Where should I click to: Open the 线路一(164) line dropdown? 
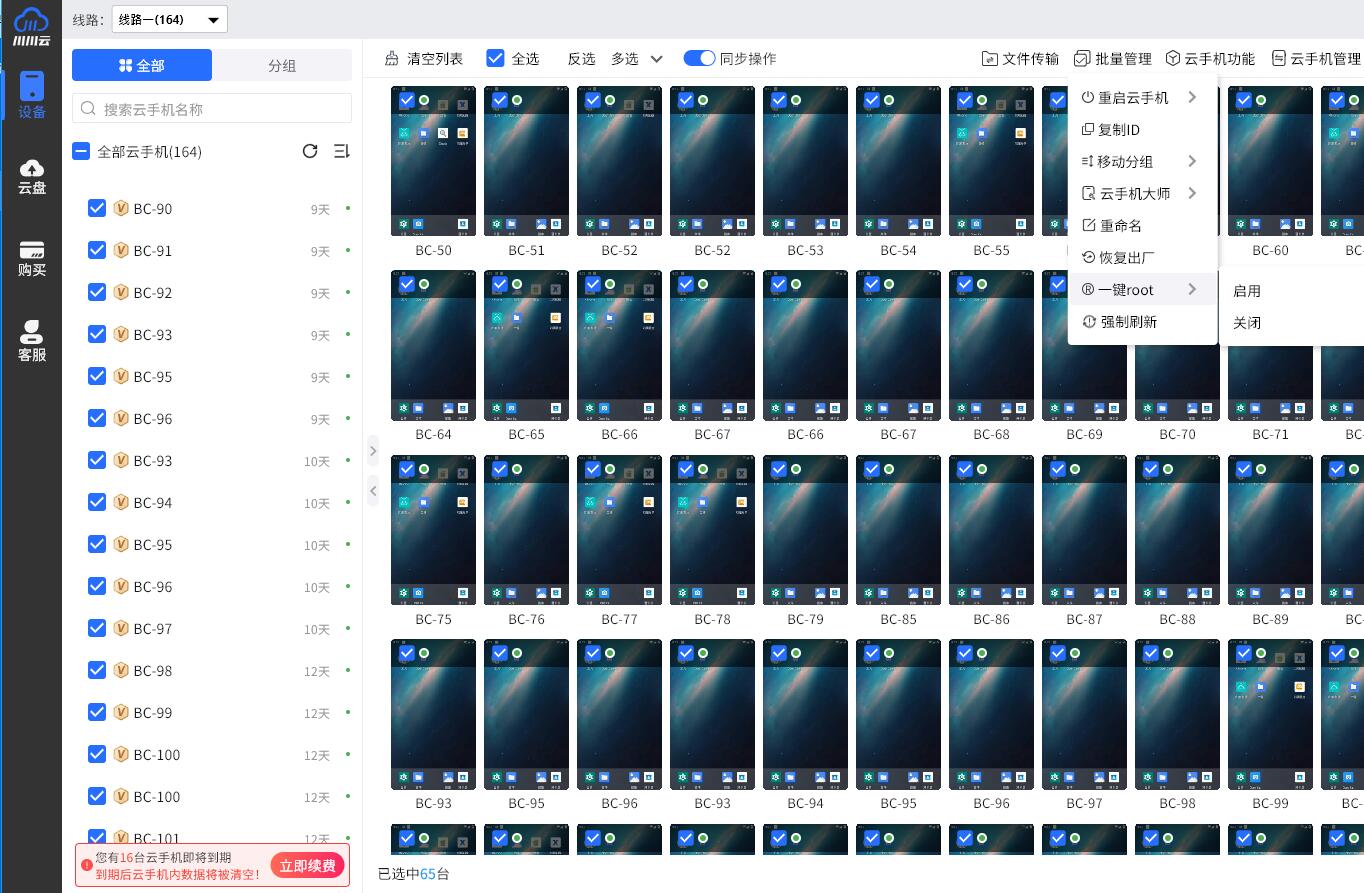coord(169,19)
